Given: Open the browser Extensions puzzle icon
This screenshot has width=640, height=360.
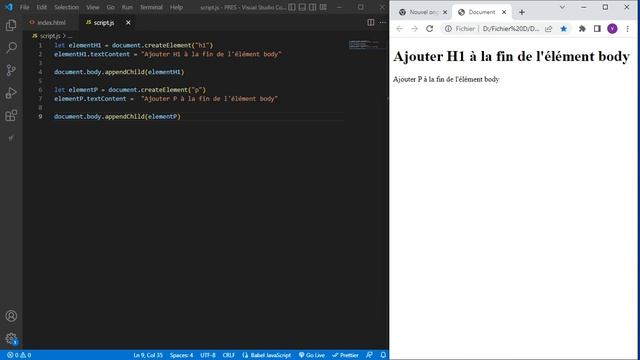Looking at the screenshot, I should [x=582, y=29].
